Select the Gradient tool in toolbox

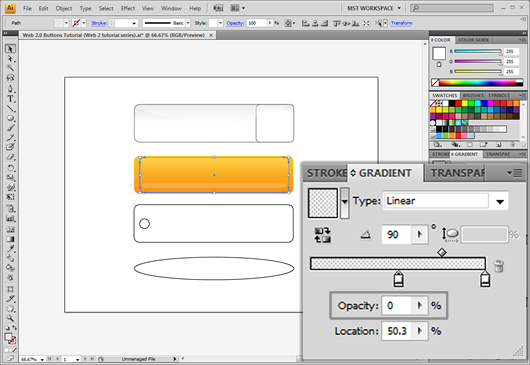(x=10, y=239)
